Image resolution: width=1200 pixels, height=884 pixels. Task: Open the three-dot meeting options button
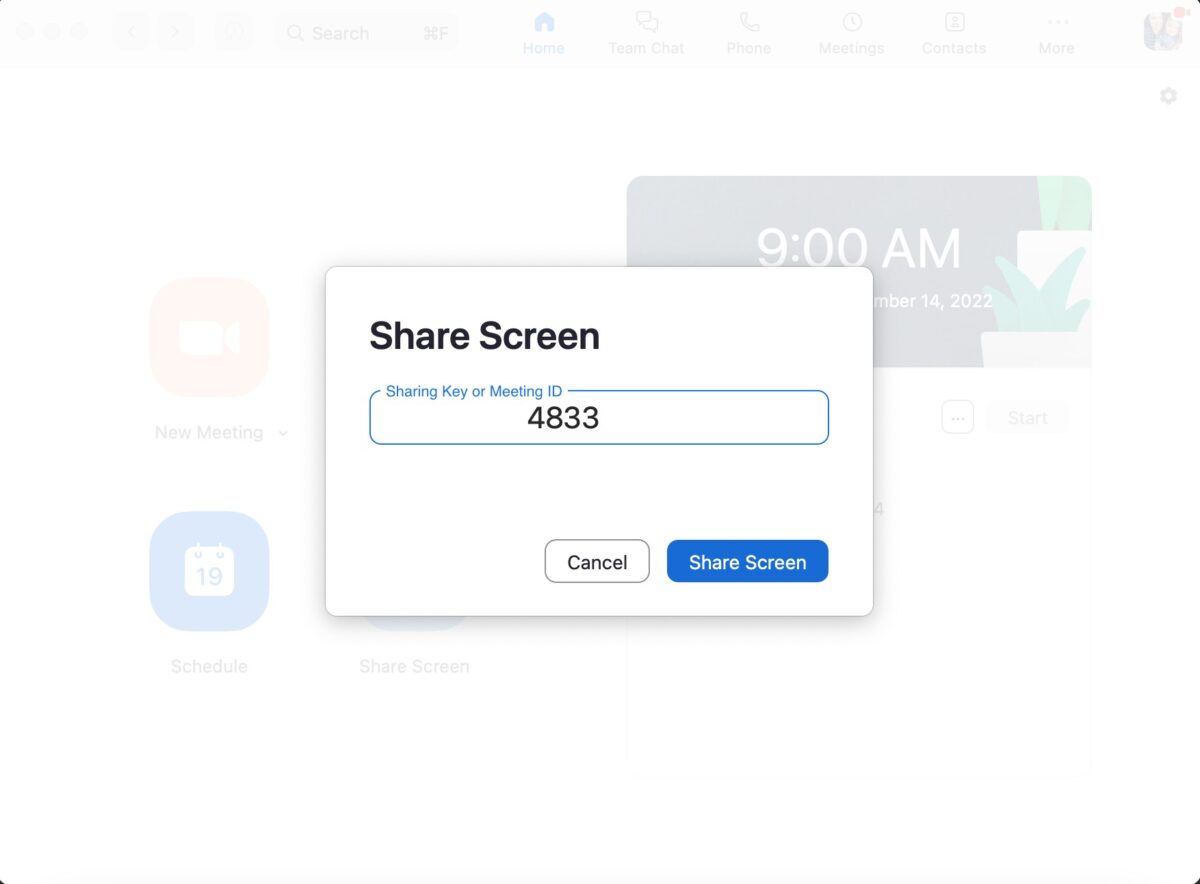tap(957, 418)
